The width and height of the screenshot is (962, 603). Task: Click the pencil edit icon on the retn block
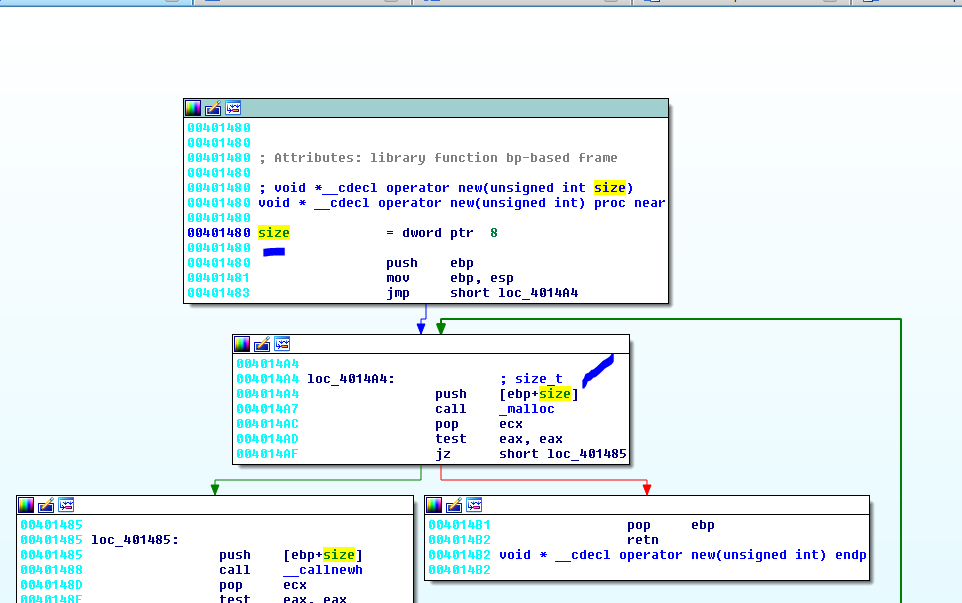454,504
